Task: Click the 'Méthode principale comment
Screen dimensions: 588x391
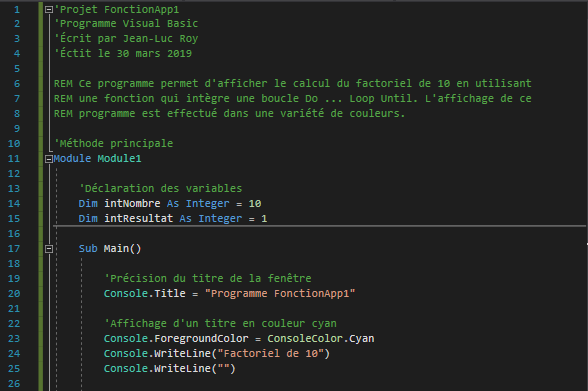Action: (114, 144)
